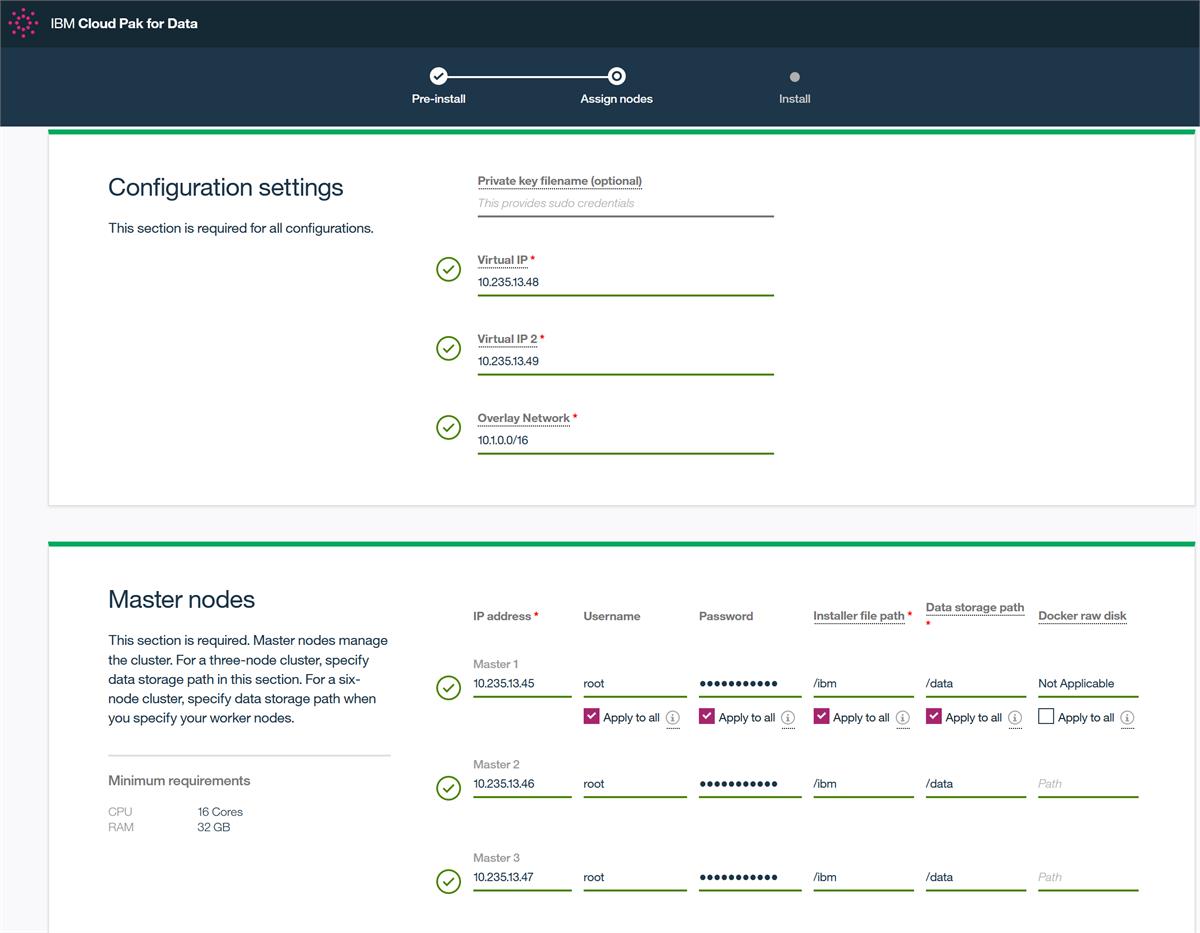
Task: Click the Installer file path column label
Action: [859, 616]
